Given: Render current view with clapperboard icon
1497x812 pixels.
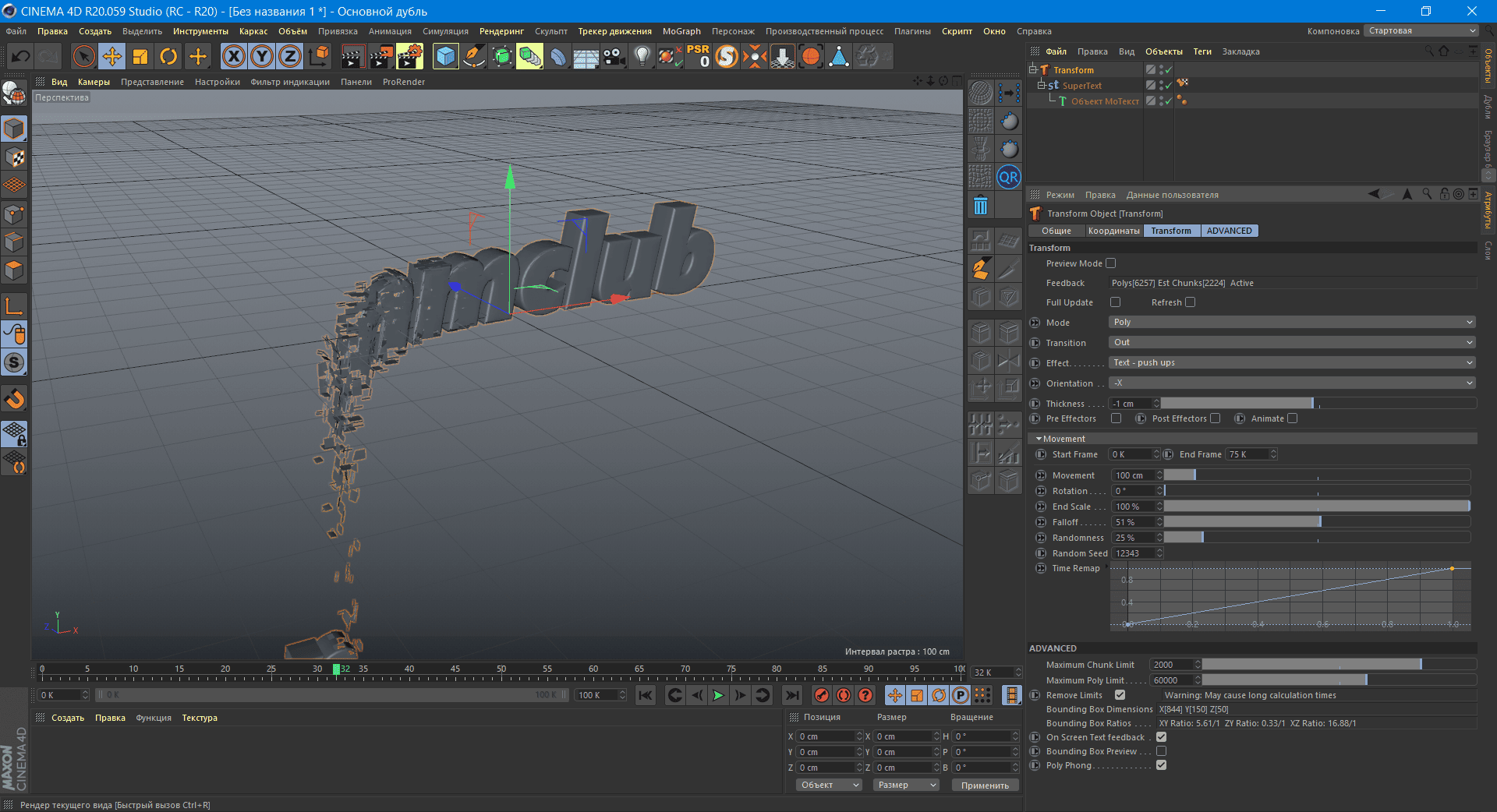Looking at the screenshot, I should [x=353, y=56].
